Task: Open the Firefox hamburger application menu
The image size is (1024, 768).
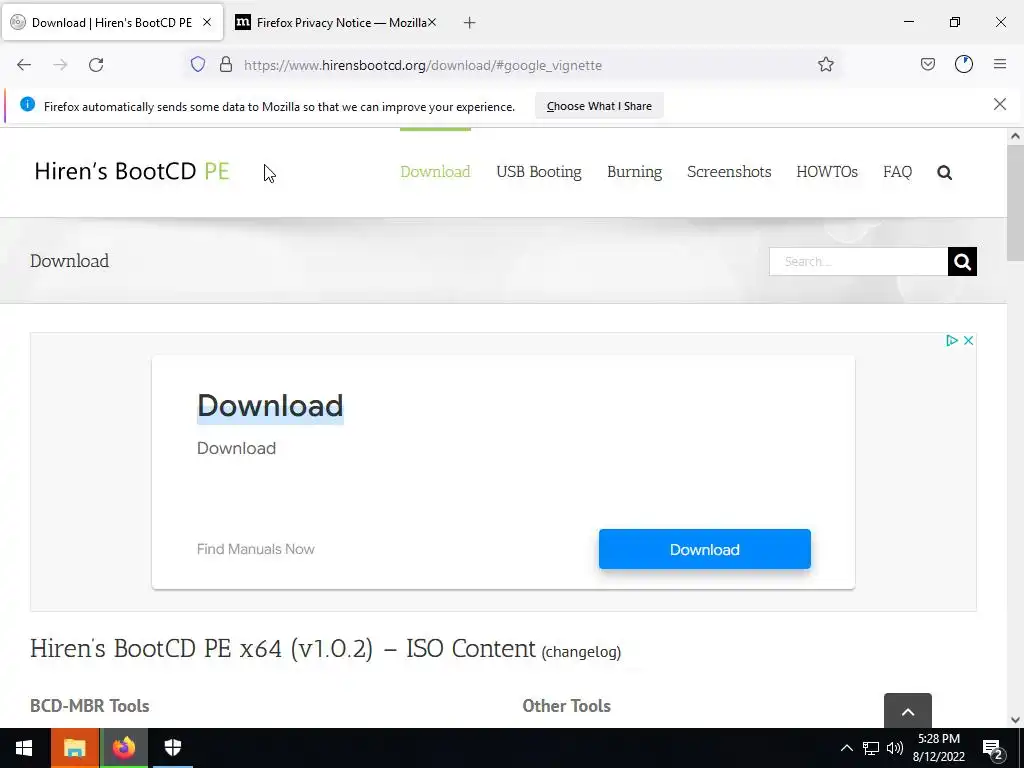Action: click(1000, 64)
